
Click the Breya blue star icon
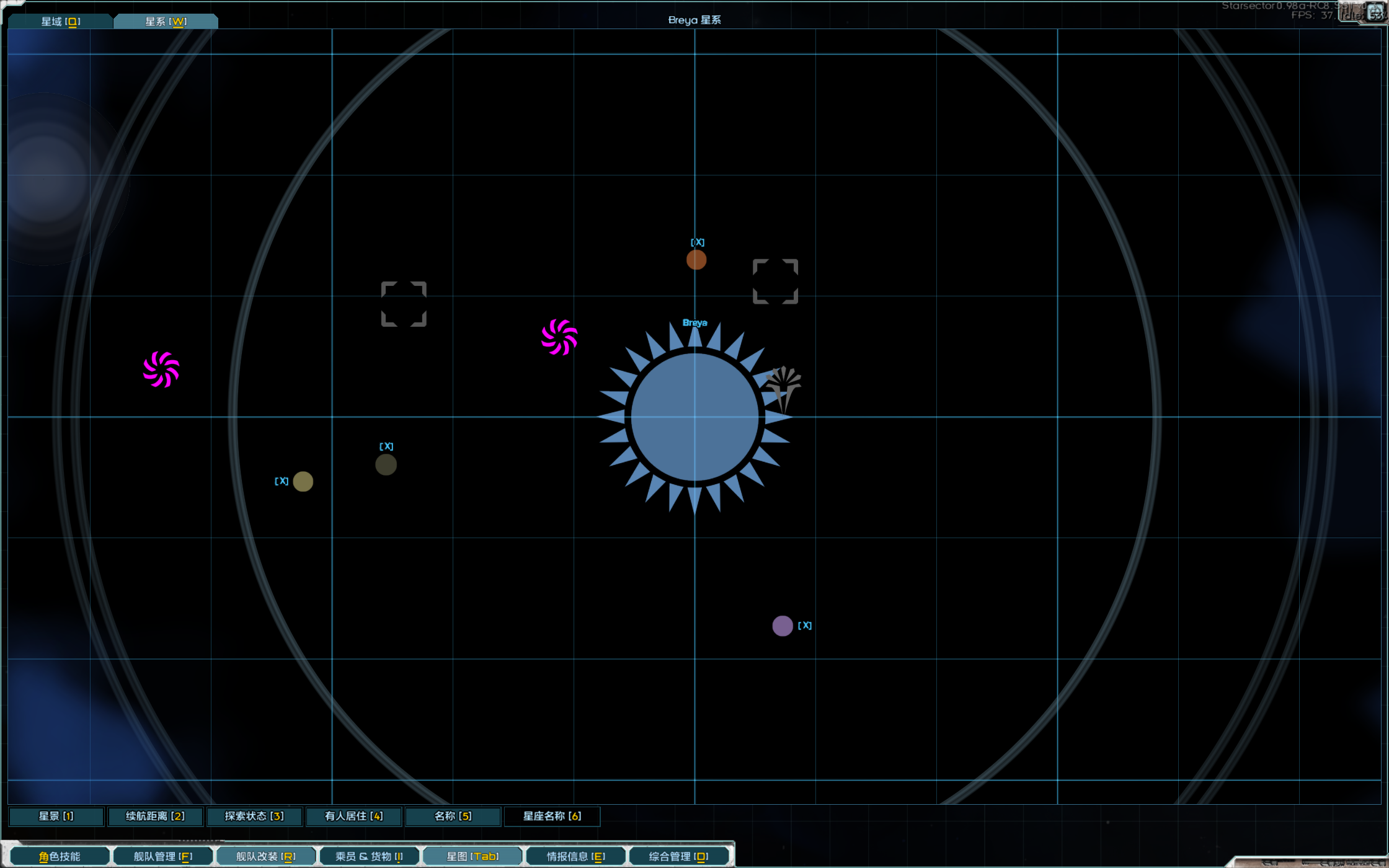[694, 417]
